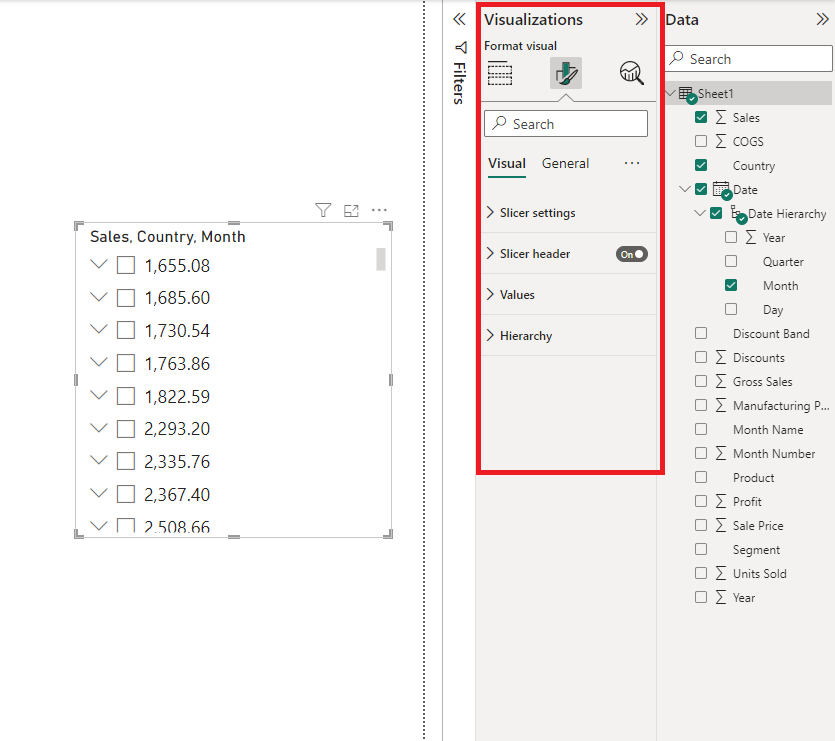Collapse the Sheet1 table node
Image resolution: width=835 pixels, height=741 pixels.
[x=670, y=93]
